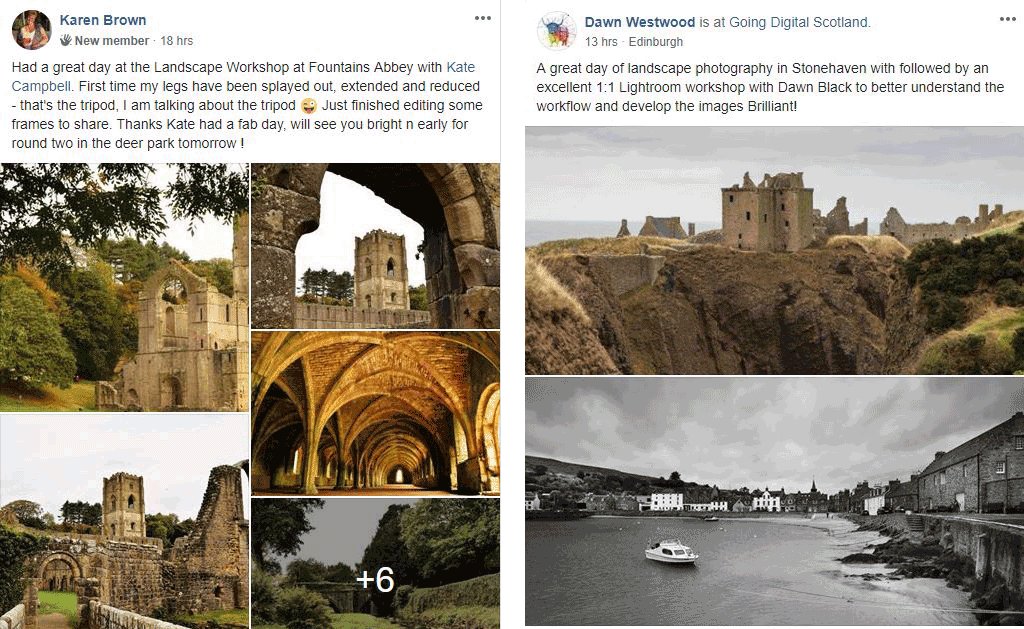
Task: Open the black and white harbour photo
Action: click(x=775, y=501)
